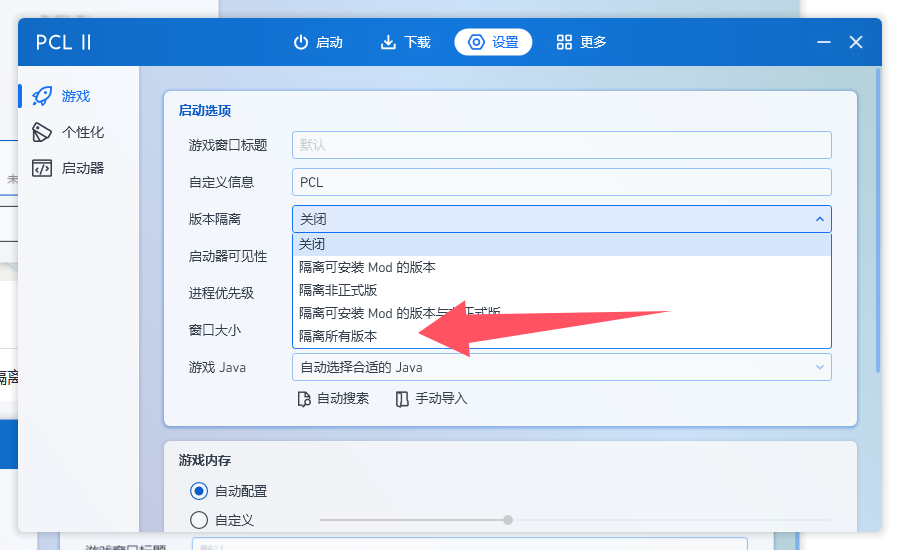The image size is (900, 550).
Task: Click the code icon beside 启动器
Action: [42, 168]
